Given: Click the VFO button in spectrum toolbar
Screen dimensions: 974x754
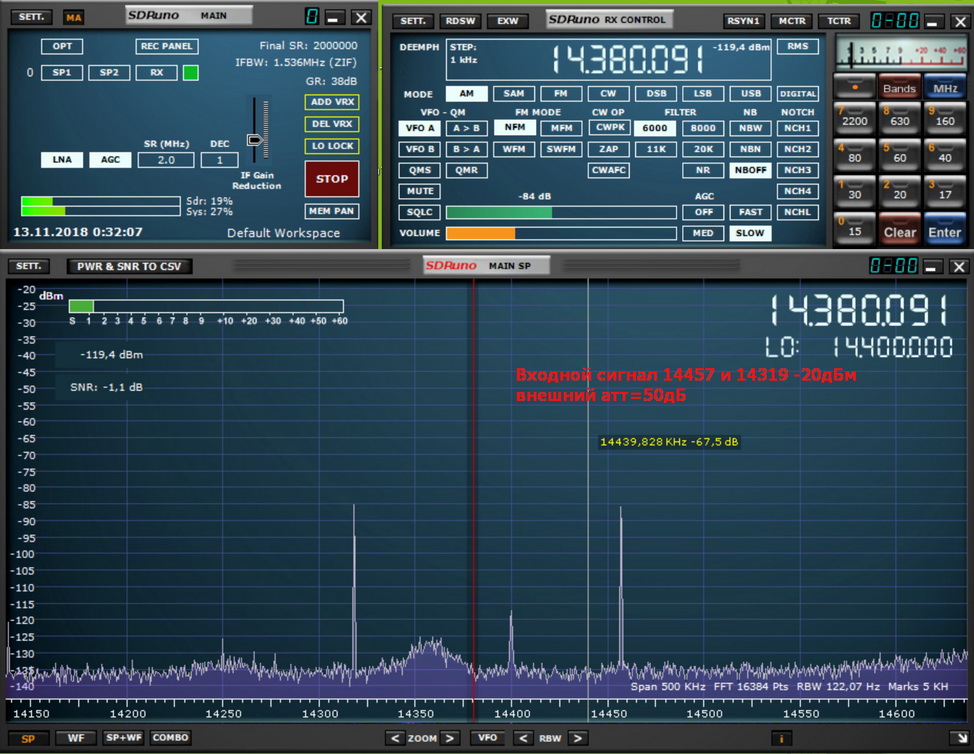Looking at the screenshot, I should click(487, 738).
